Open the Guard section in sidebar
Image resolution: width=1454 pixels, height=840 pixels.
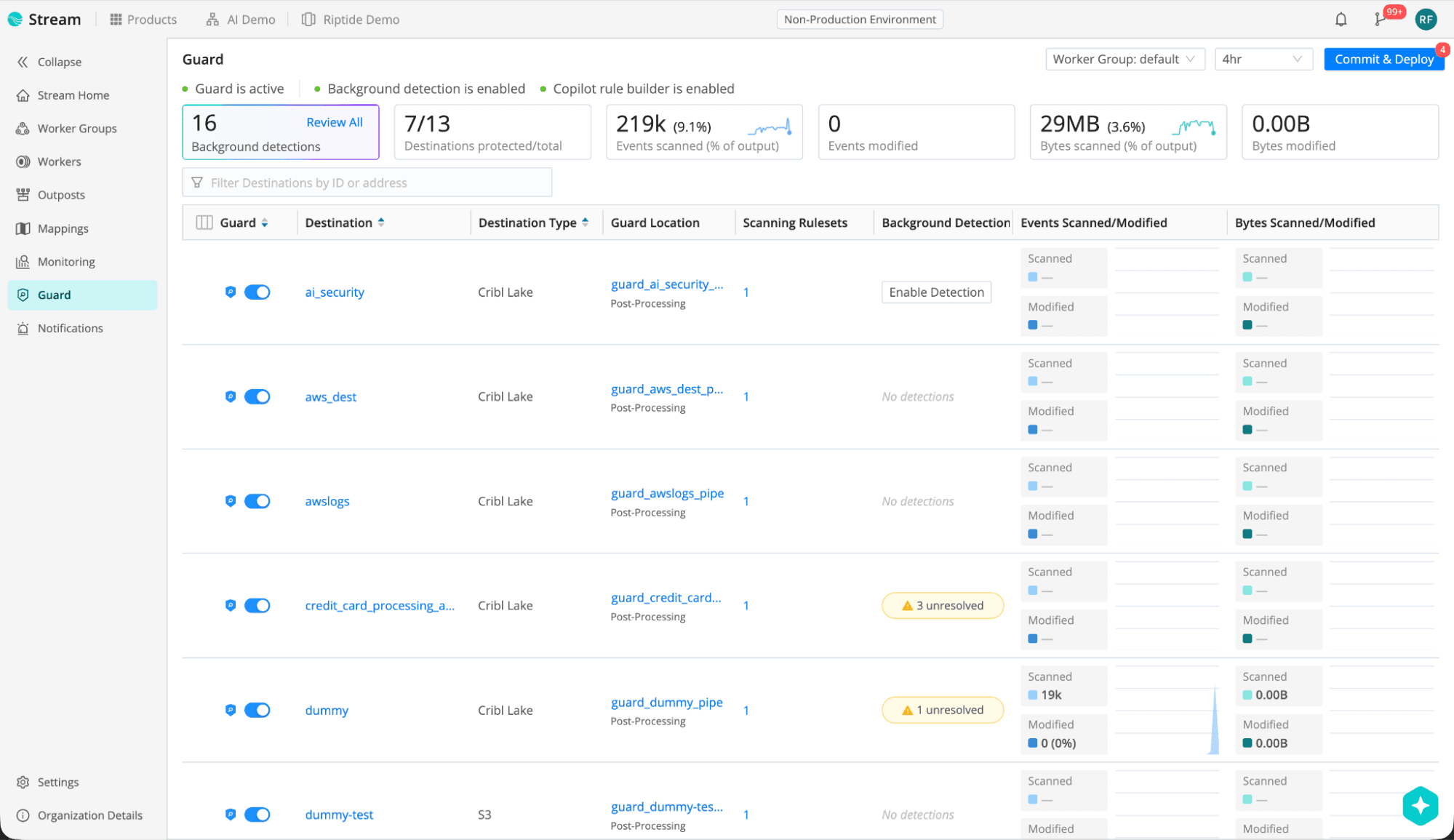(x=55, y=295)
